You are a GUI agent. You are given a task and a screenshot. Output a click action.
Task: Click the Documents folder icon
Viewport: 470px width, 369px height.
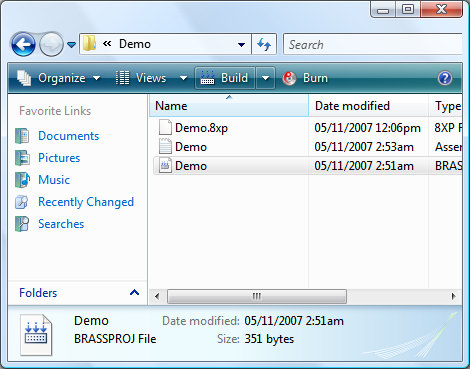[x=22, y=136]
